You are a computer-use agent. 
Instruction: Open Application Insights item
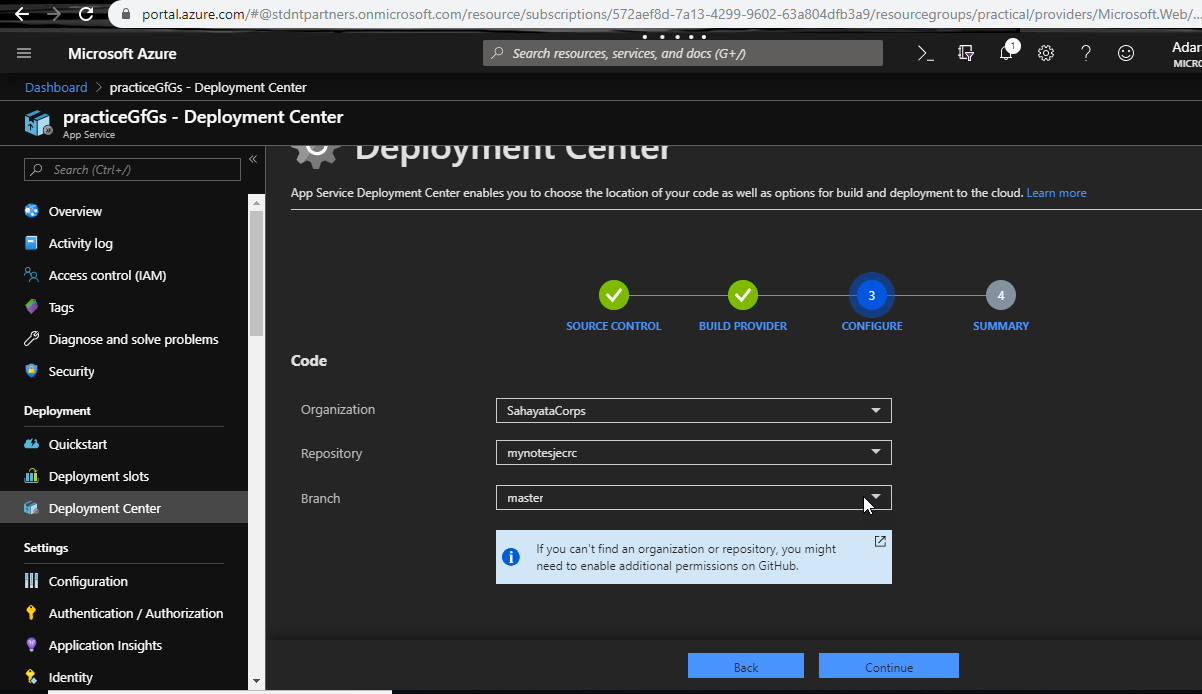click(105, 645)
